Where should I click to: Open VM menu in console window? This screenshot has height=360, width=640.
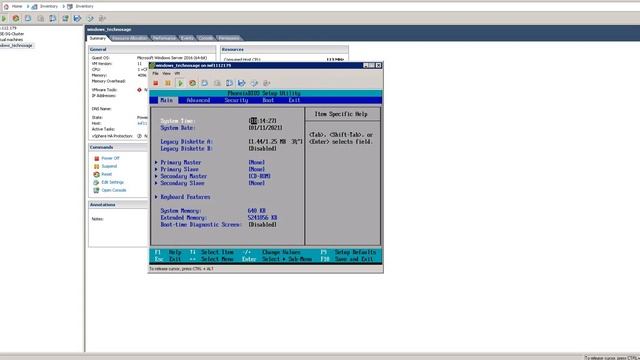[x=177, y=73]
